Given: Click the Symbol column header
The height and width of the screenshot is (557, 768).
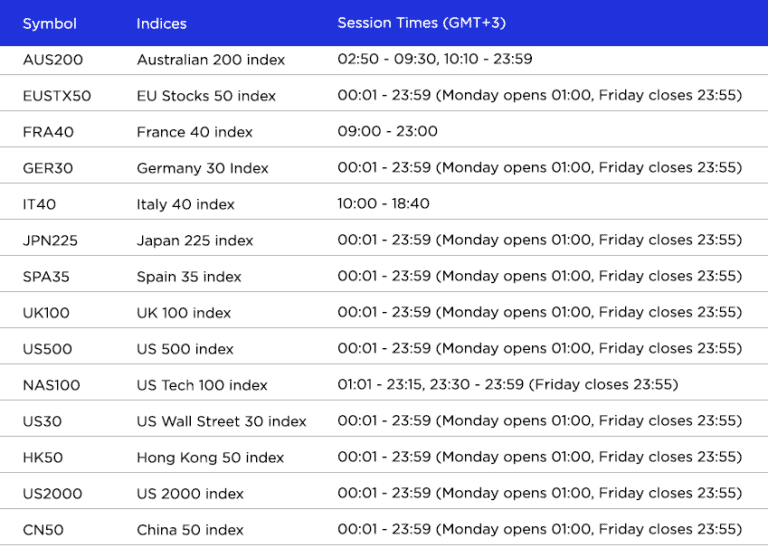Looking at the screenshot, I should coord(49,24).
